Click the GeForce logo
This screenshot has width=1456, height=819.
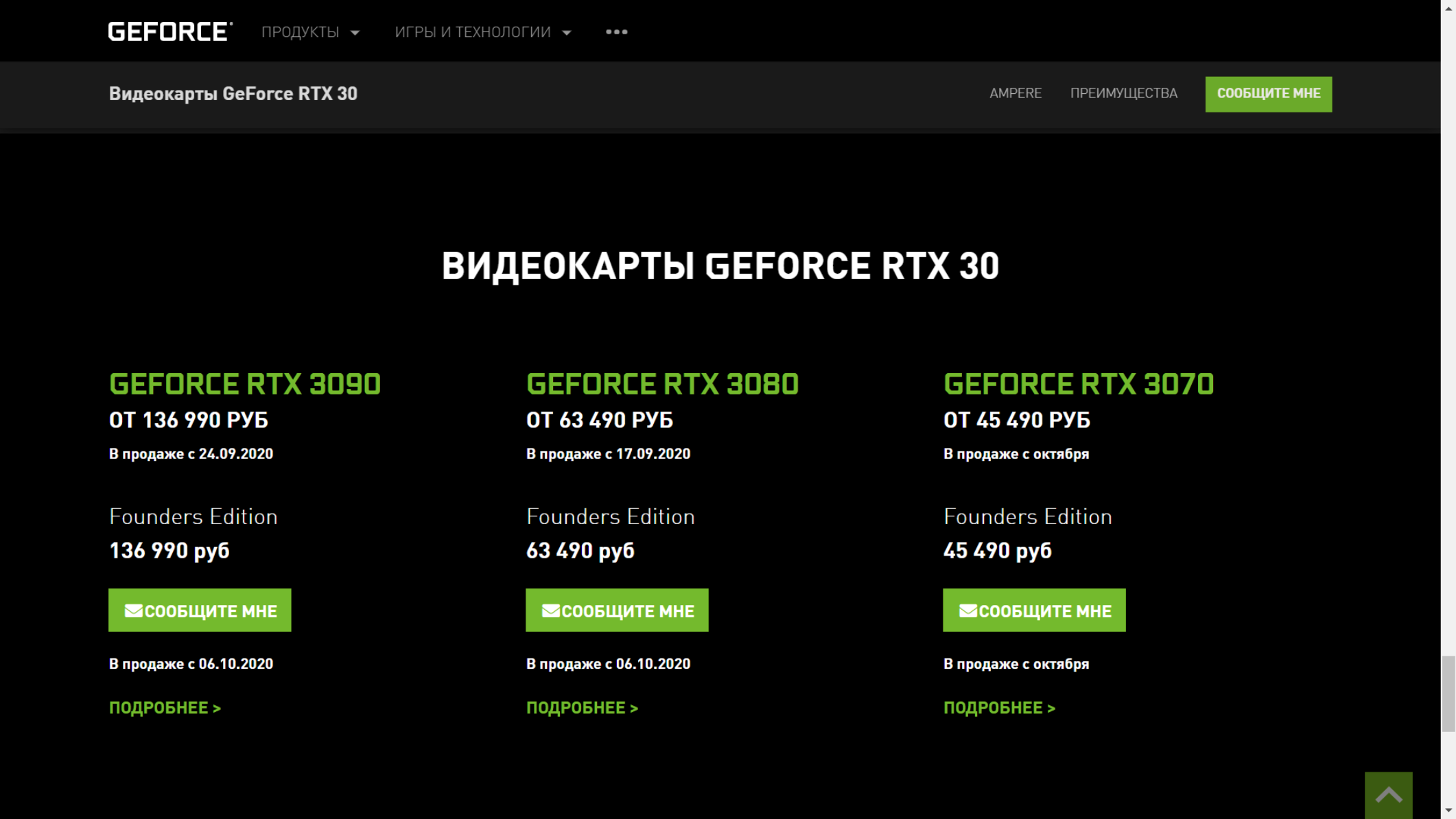coord(170,32)
